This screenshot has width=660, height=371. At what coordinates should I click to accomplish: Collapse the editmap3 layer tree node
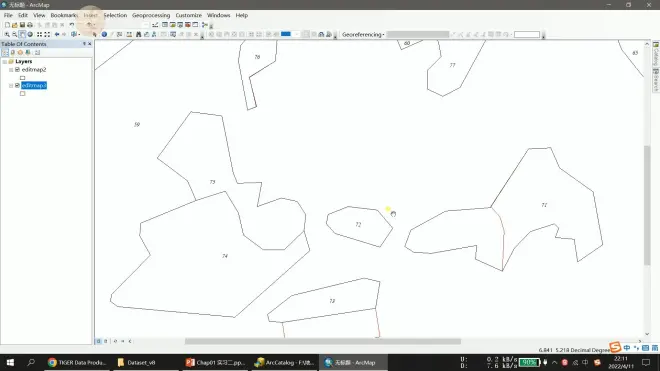point(11,85)
